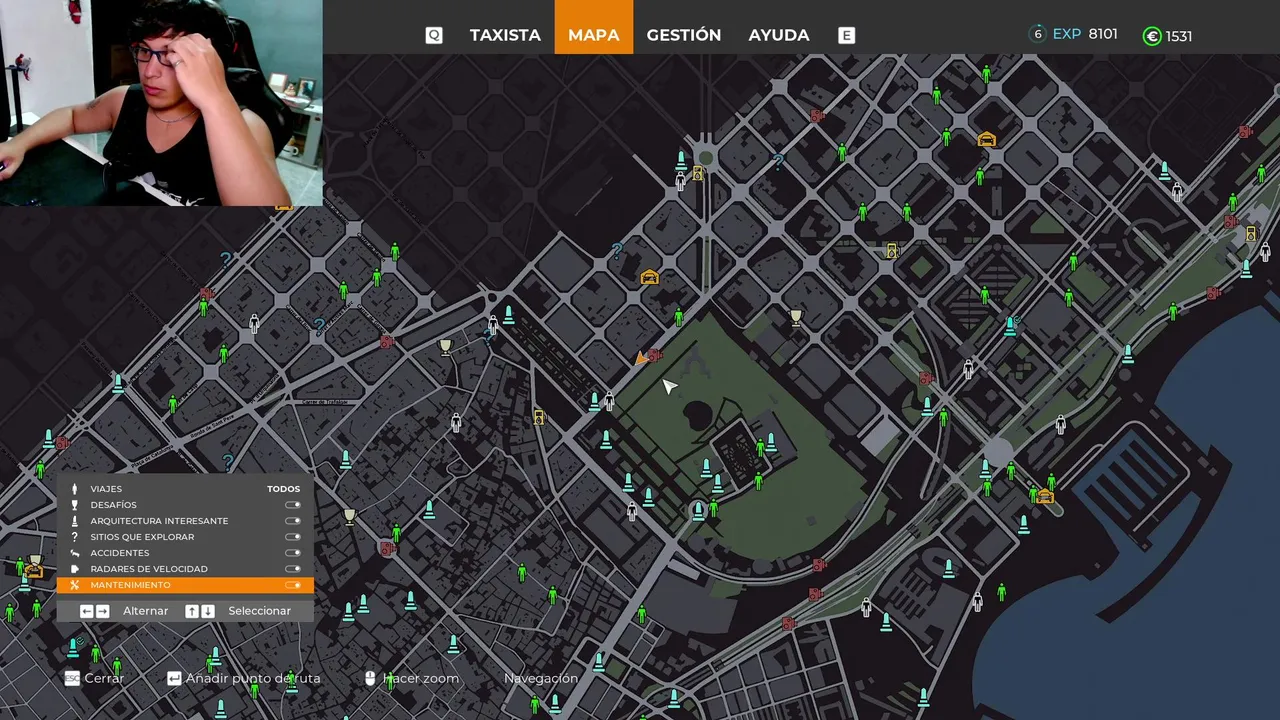Toggle the MANTENIMIENTO filter switch
The width and height of the screenshot is (1280, 720).
click(293, 585)
